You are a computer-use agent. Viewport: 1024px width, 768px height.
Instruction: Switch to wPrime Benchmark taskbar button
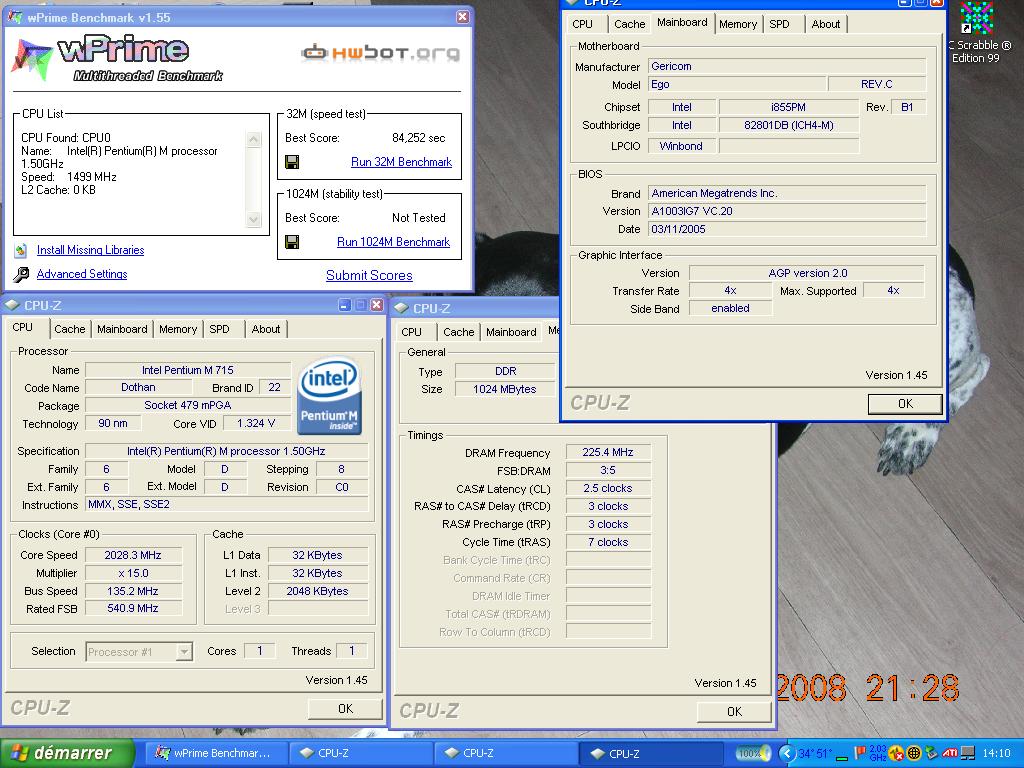[217, 753]
